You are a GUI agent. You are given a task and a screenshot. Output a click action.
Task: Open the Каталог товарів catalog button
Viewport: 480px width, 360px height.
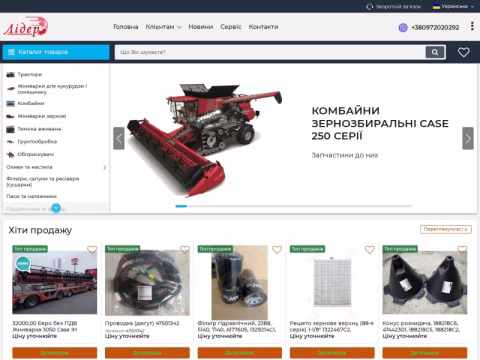56,52
